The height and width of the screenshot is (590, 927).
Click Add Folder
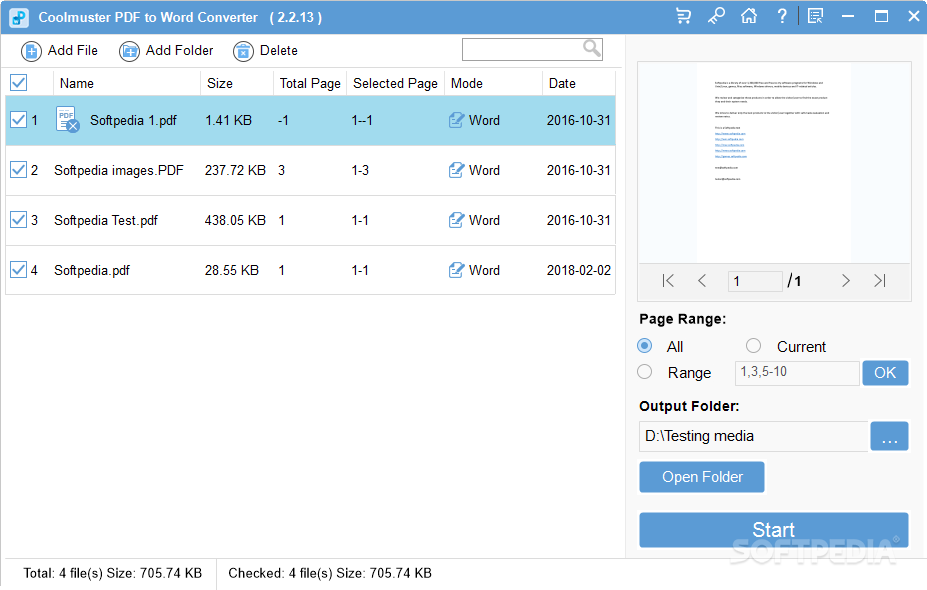point(166,51)
